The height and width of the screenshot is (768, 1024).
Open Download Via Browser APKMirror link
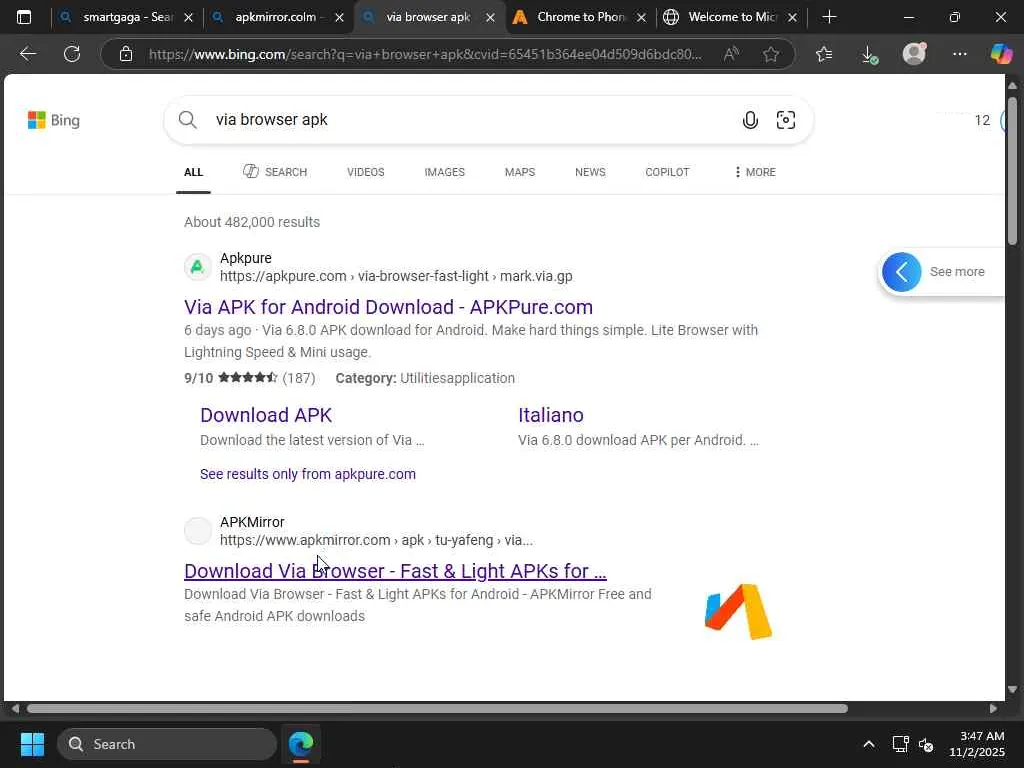pyautogui.click(x=395, y=571)
